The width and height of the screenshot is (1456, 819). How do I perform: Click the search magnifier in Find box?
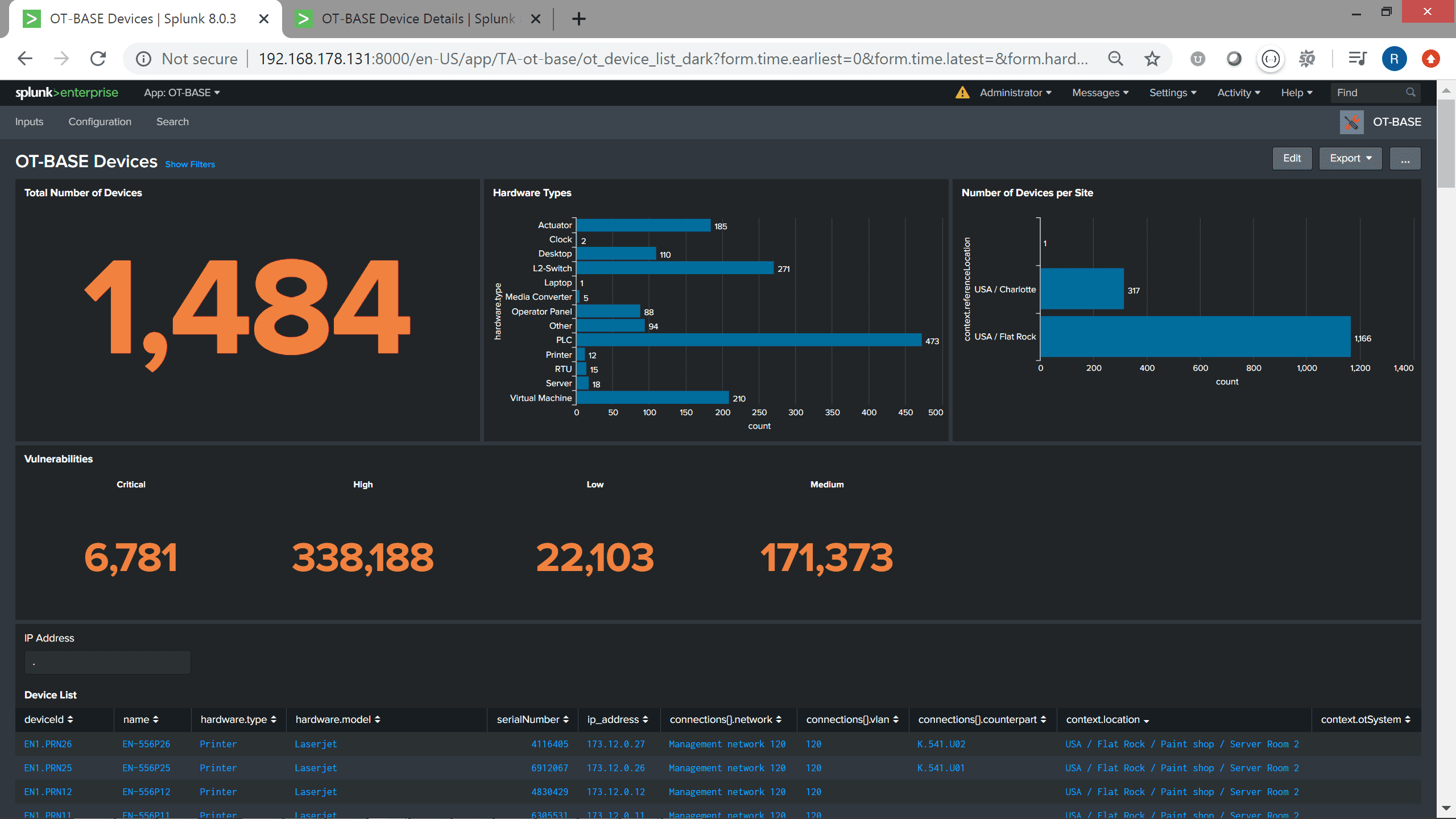1410,92
